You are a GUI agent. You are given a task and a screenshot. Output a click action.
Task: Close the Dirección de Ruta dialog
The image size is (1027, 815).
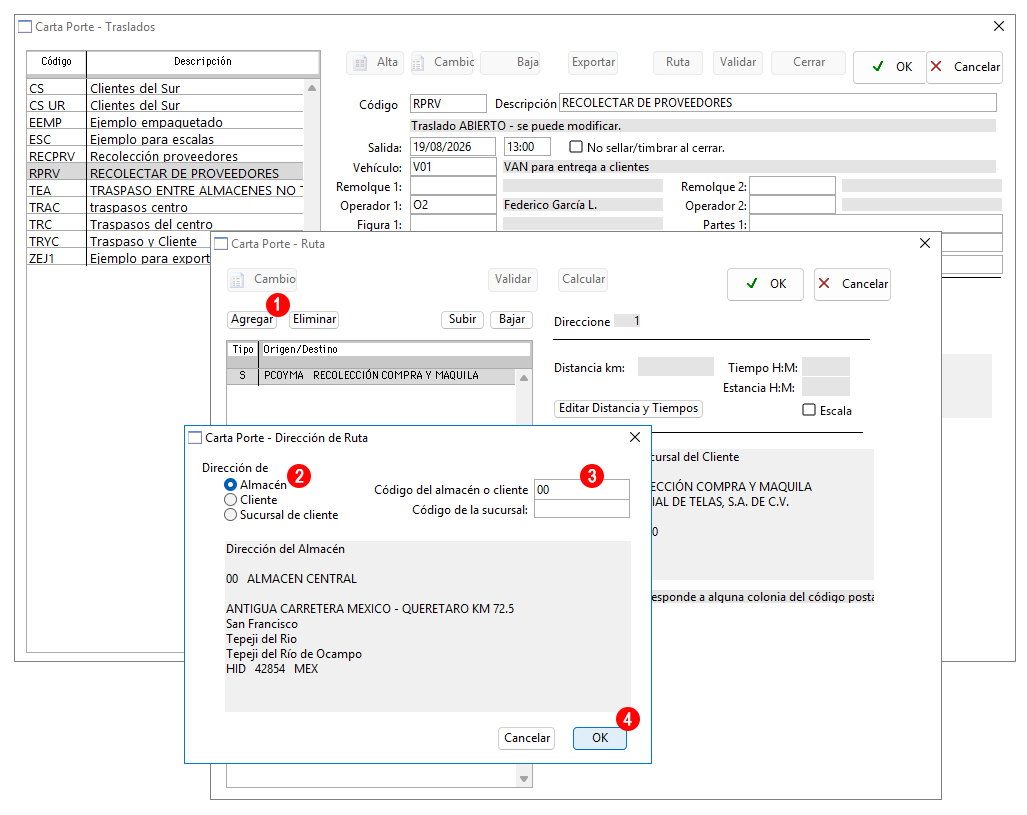(x=635, y=437)
